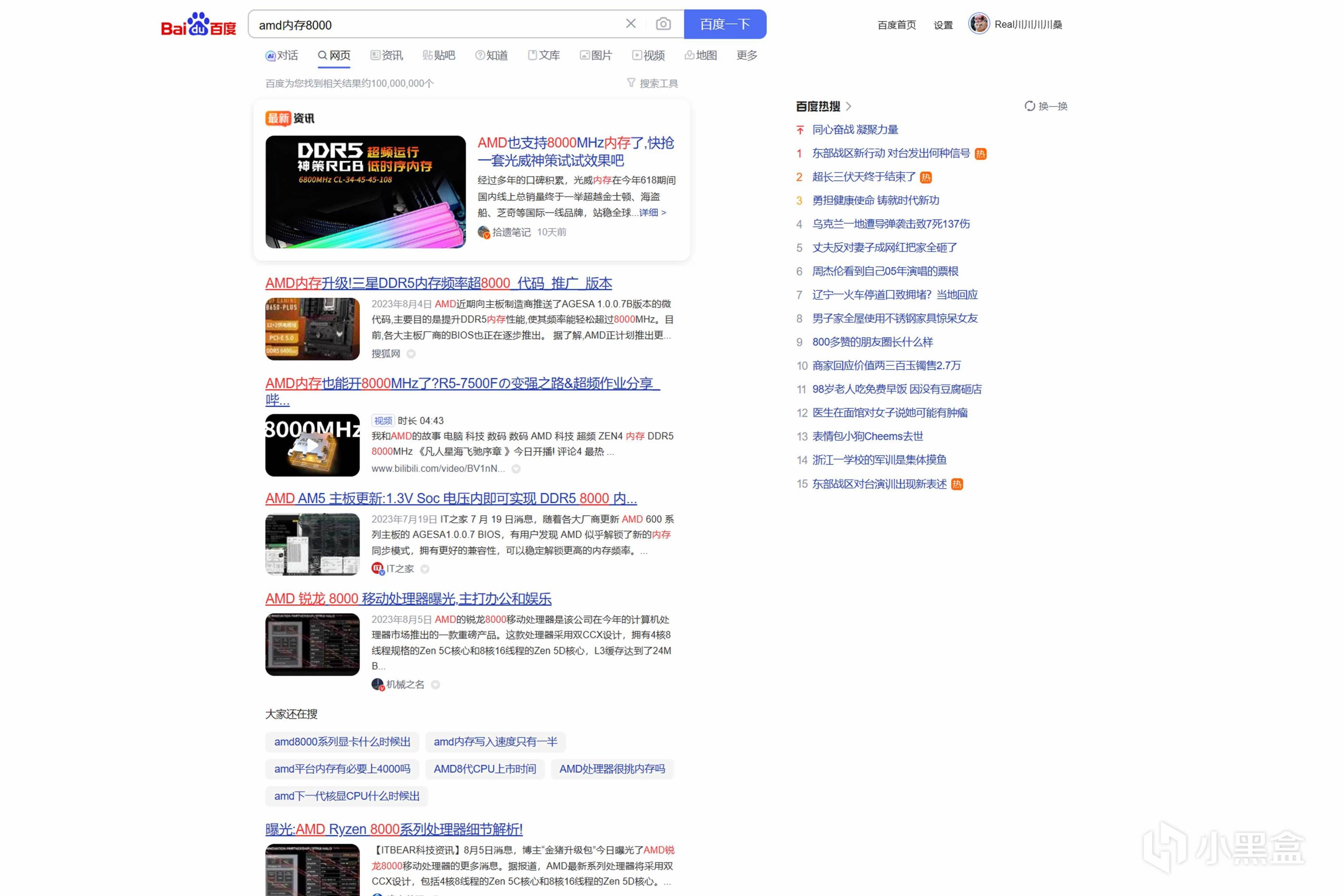Image resolution: width=1344 pixels, height=896 pixels.
Task: Open AM5 BIOS screenshot thumbnail
Action: pyautogui.click(x=313, y=544)
